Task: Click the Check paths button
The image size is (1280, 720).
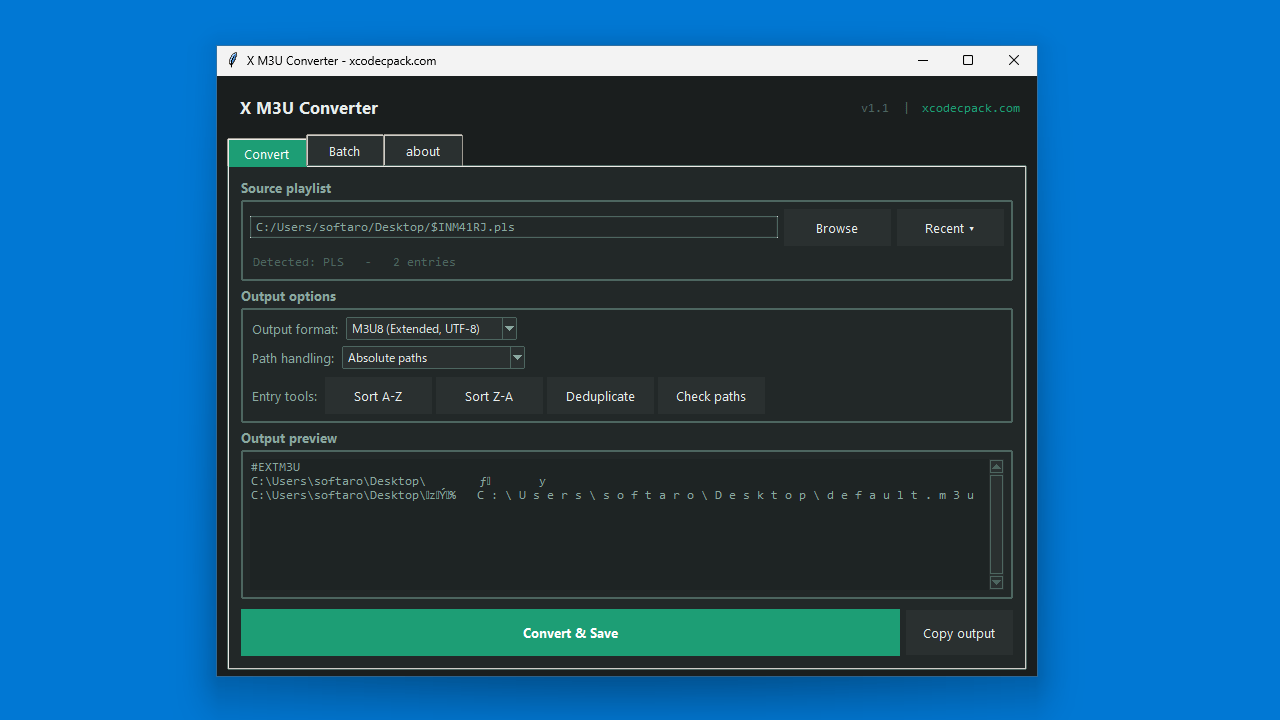Action: tap(711, 396)
